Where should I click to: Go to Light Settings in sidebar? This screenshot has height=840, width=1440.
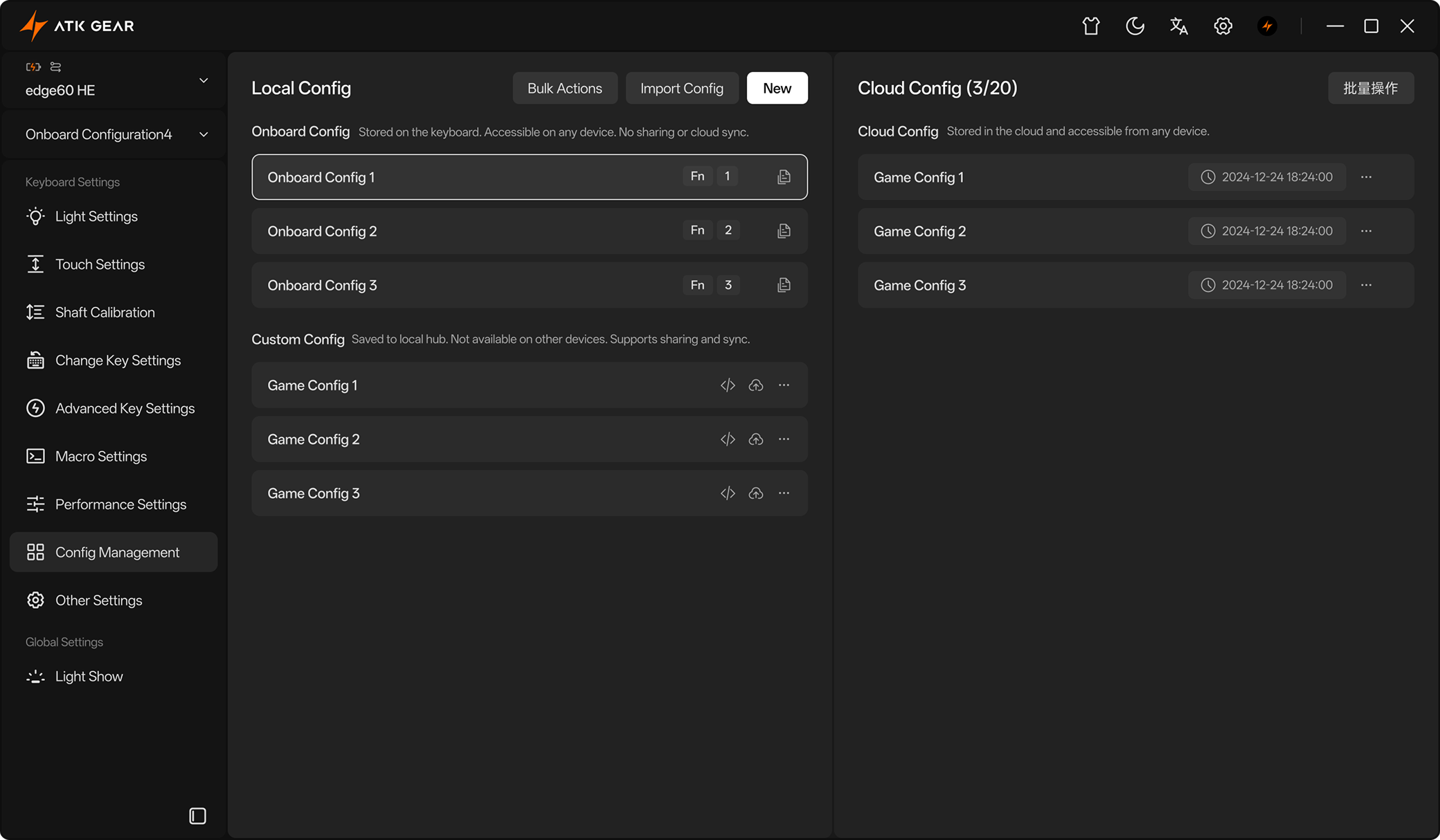click(96, 217)
